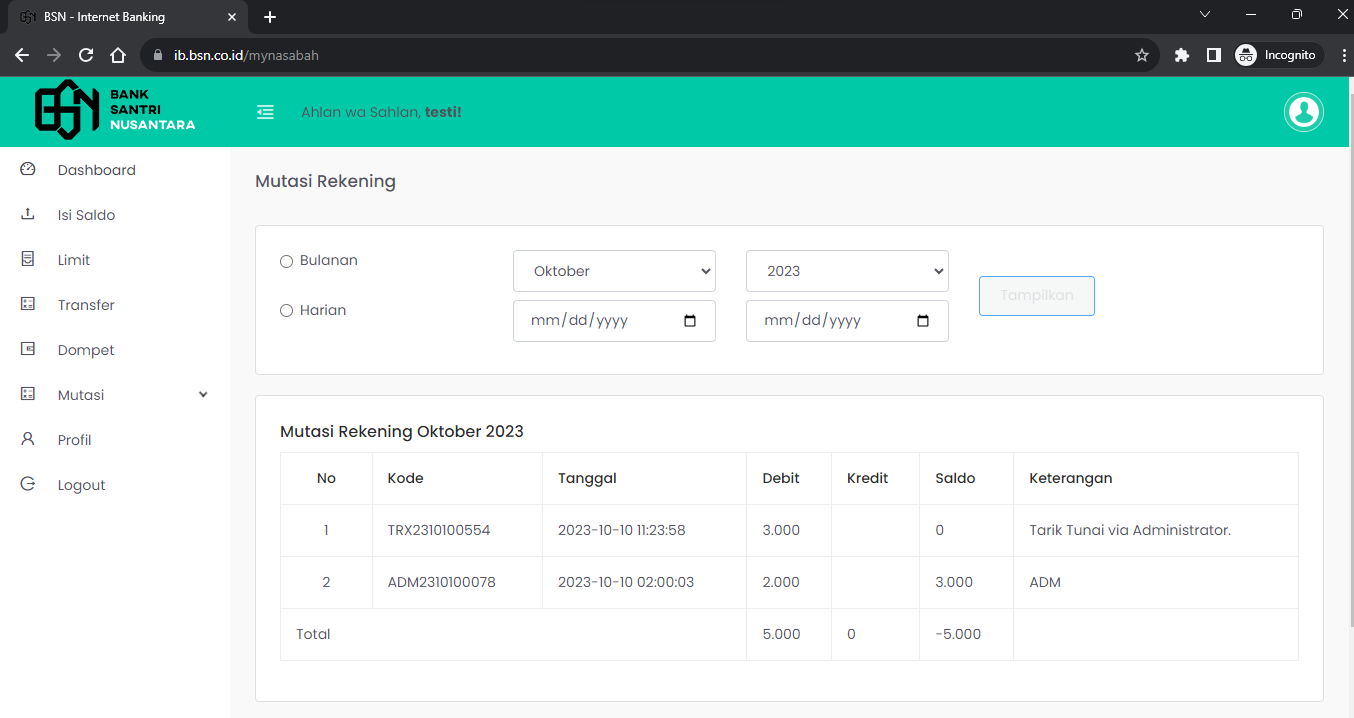The image size is (1354, 718).
Task: Open the user avatar profile icon
Action: 1303,112
